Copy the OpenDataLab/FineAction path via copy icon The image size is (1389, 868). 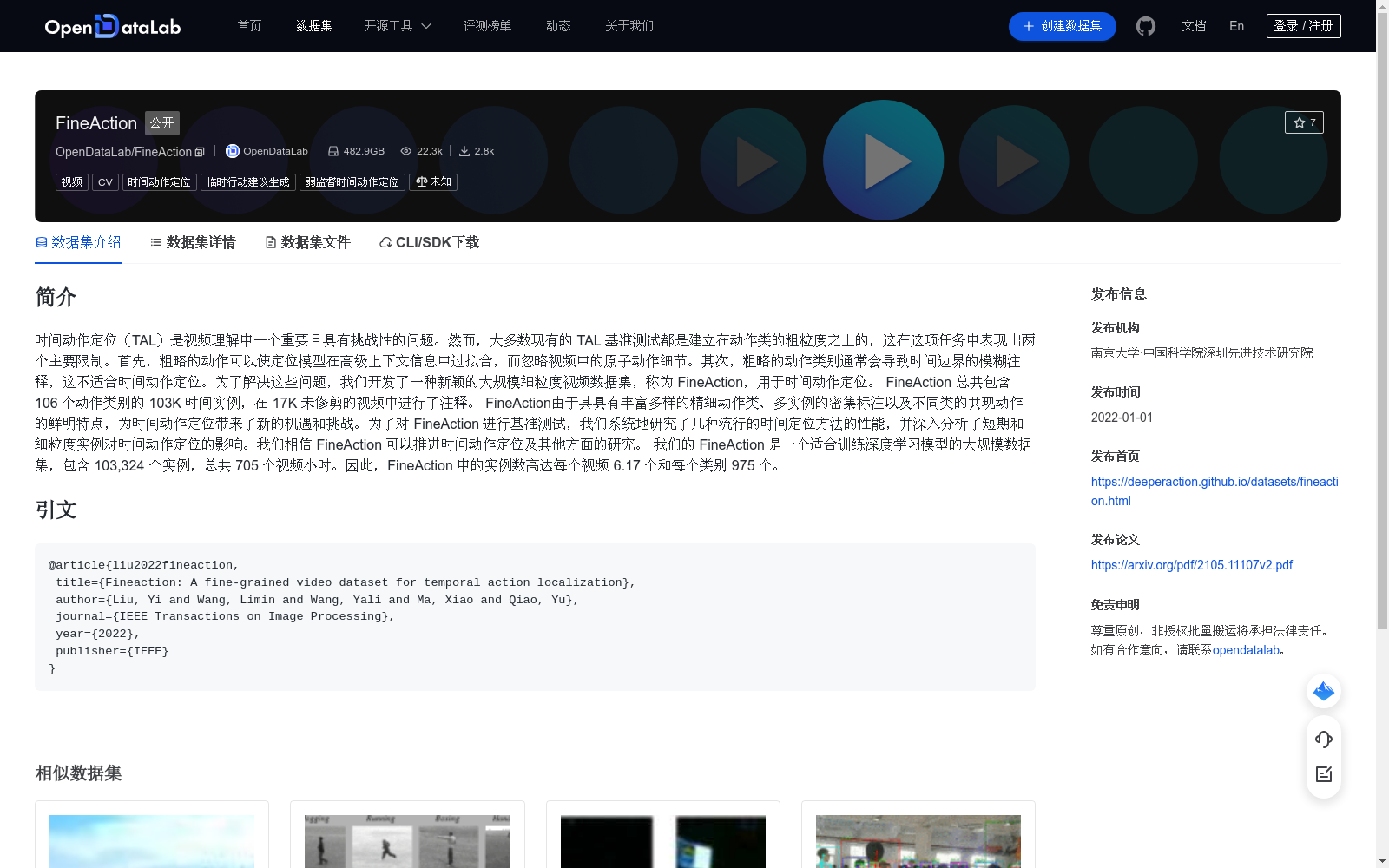[x=200, y=152]
